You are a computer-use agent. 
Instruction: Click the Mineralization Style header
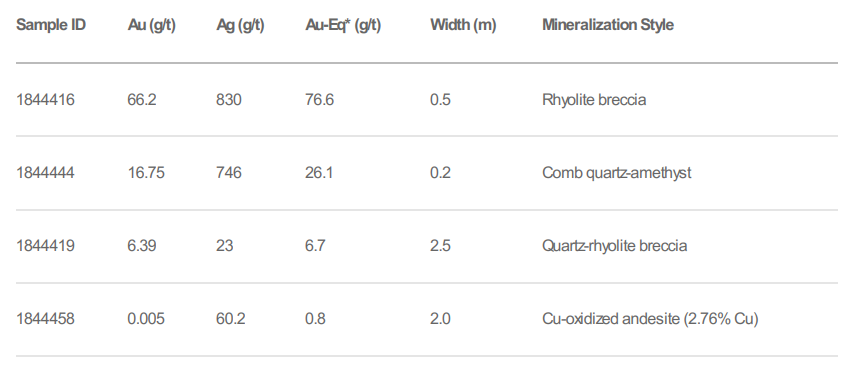[608, 25]
